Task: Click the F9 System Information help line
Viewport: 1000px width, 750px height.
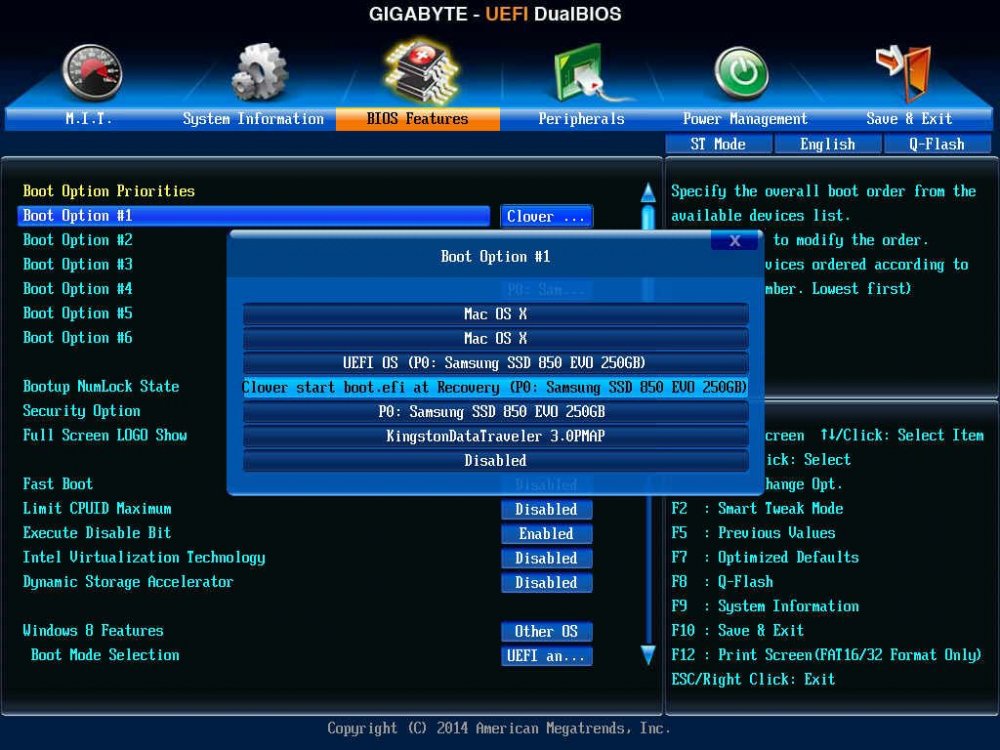Action: pos(765,606)
